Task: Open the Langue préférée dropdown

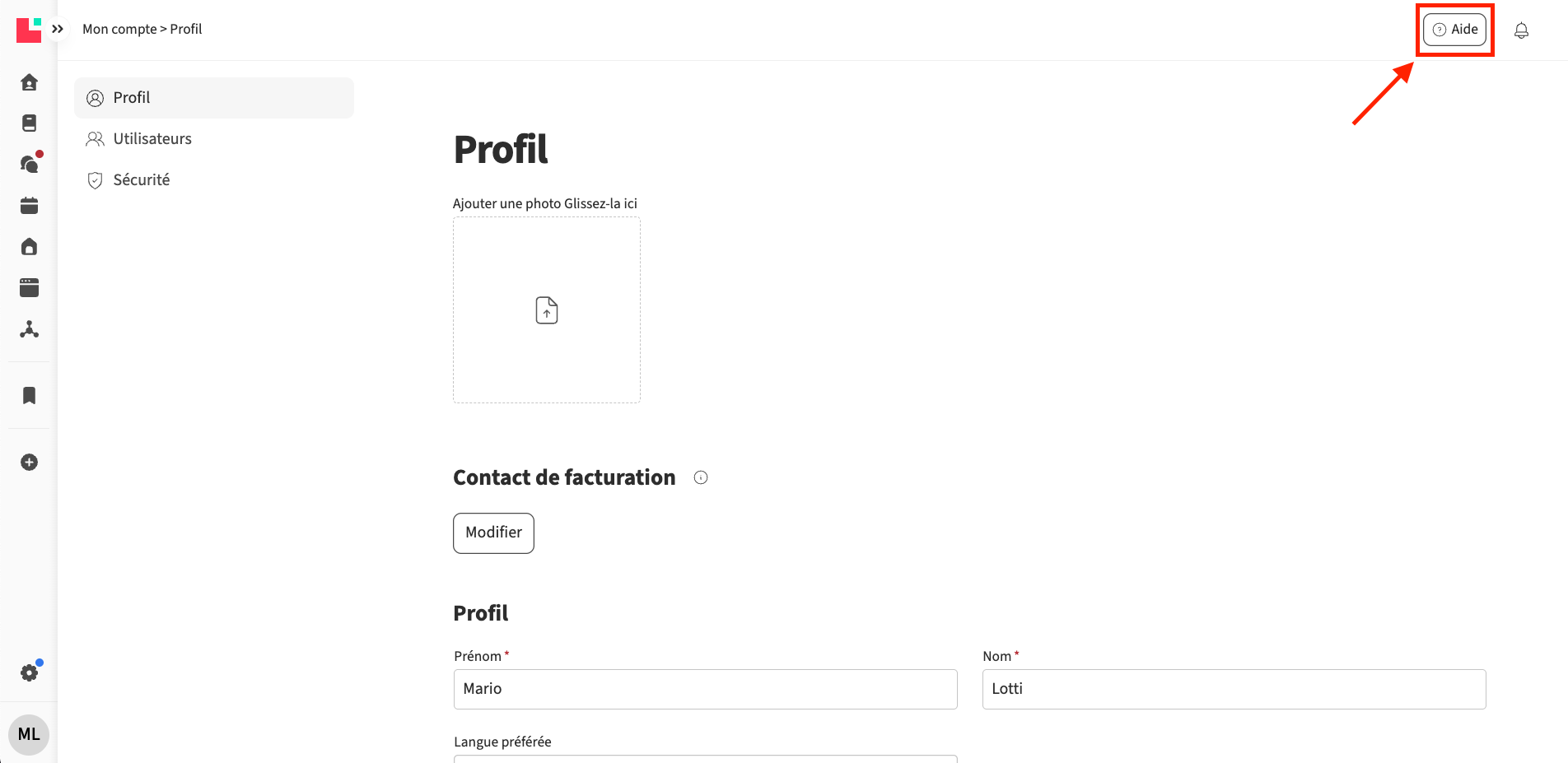Action: tap(705, 758)
